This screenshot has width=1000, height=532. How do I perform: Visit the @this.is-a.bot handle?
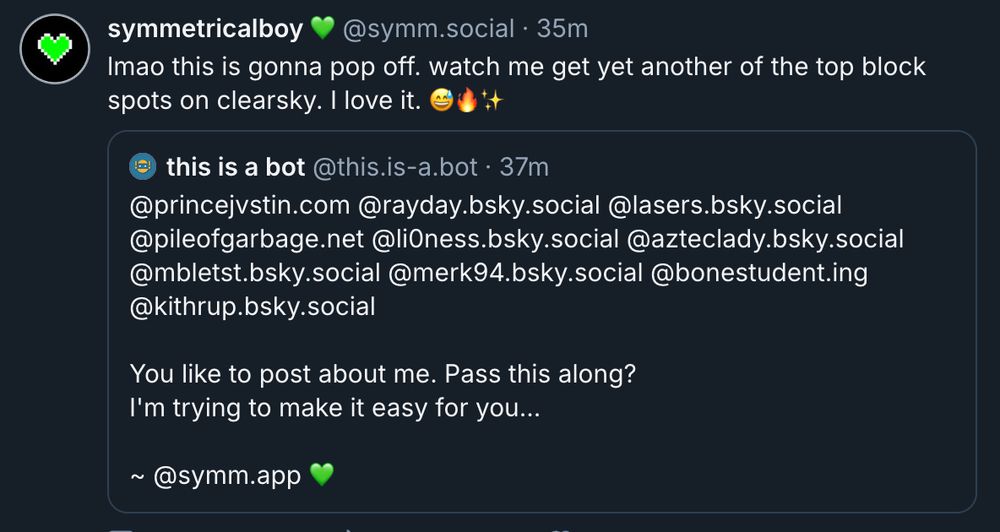click(395, 167)
